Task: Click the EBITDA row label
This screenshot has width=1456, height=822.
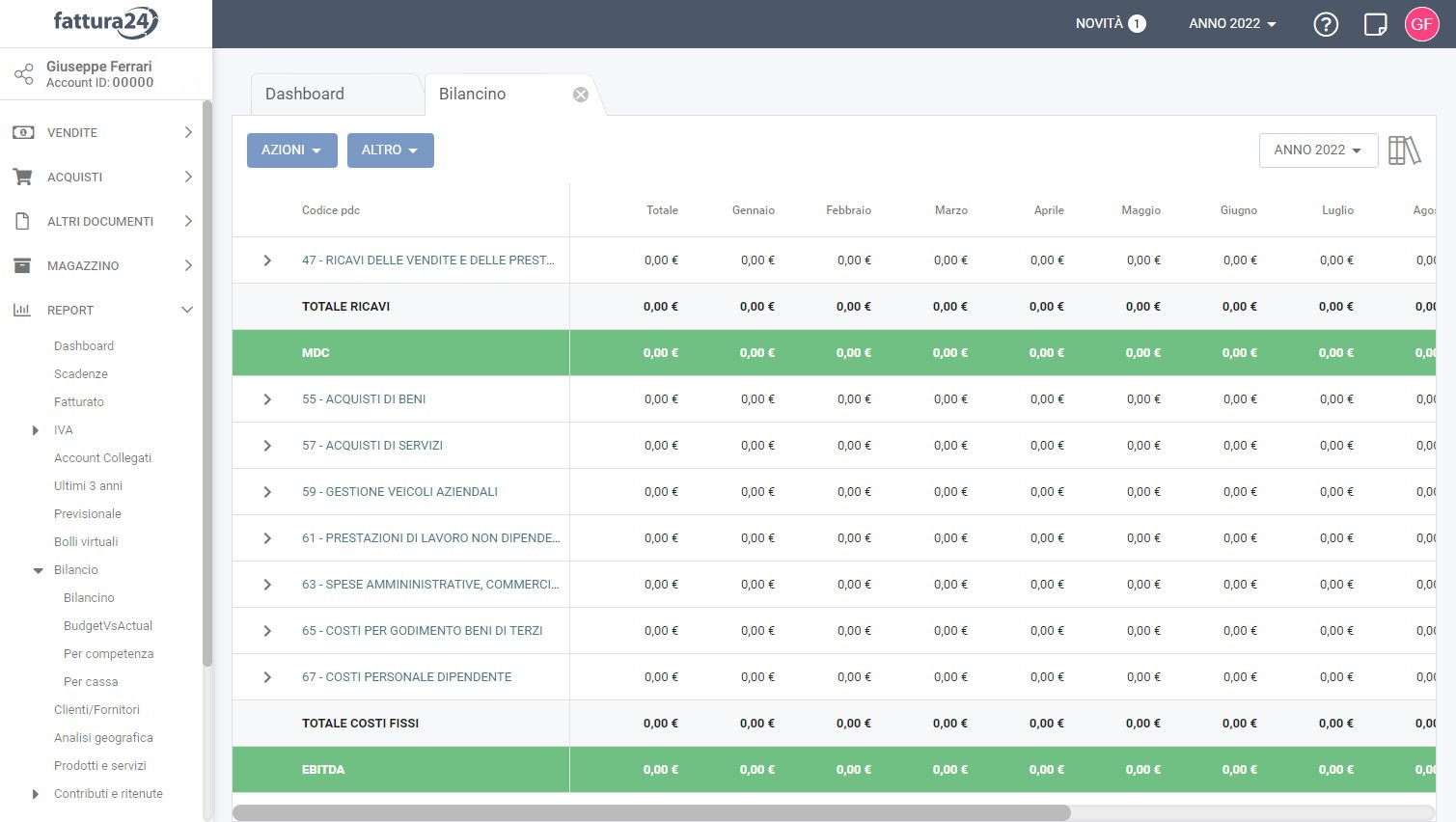Action: [x=323, y=770]
